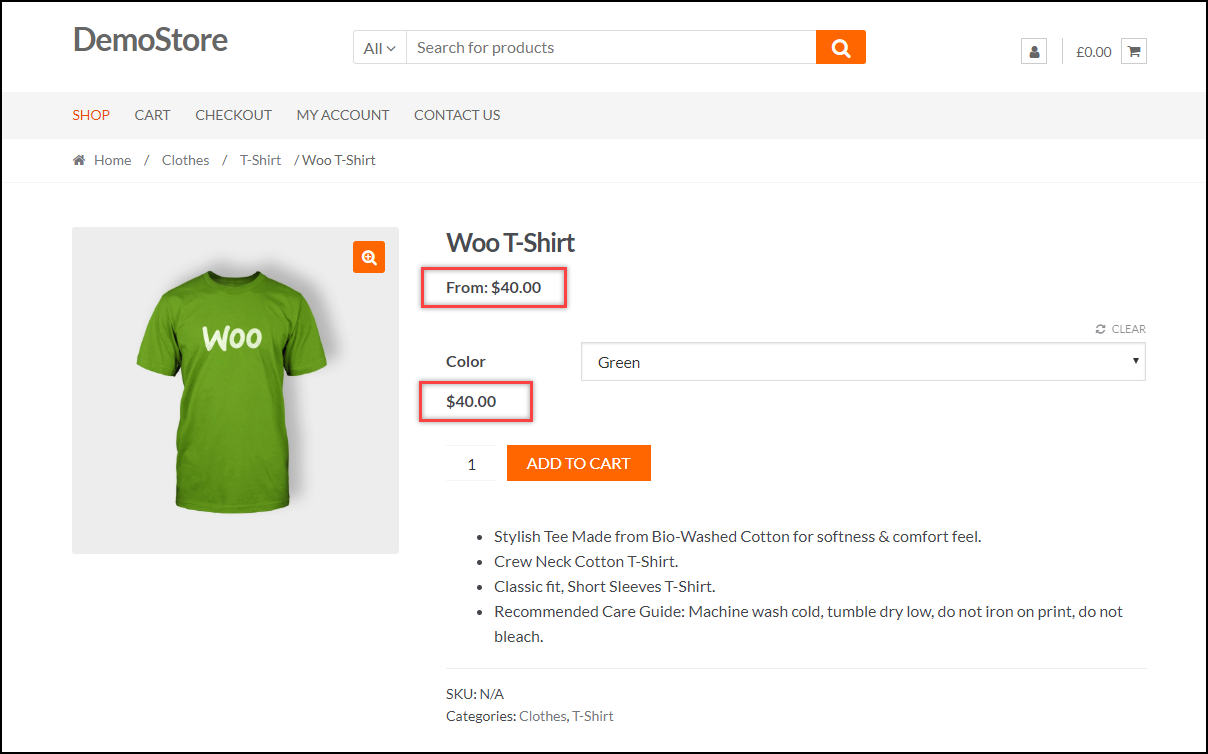Viewport: 1208px width, 754px height.
Task: Follow the T-Shirt breadcrumb link
Action: pyautogui.click(x=260, y=160)
